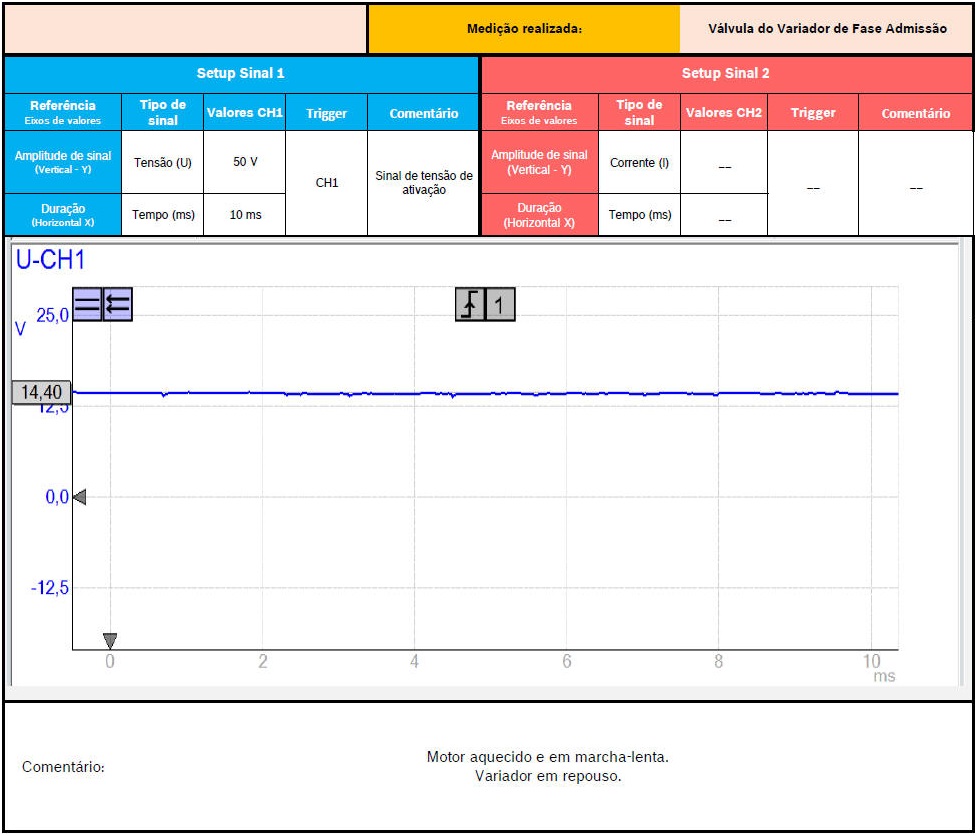Select the rising edge trigger icon
The width and height of the screenshot is (978, 836).
470,305
